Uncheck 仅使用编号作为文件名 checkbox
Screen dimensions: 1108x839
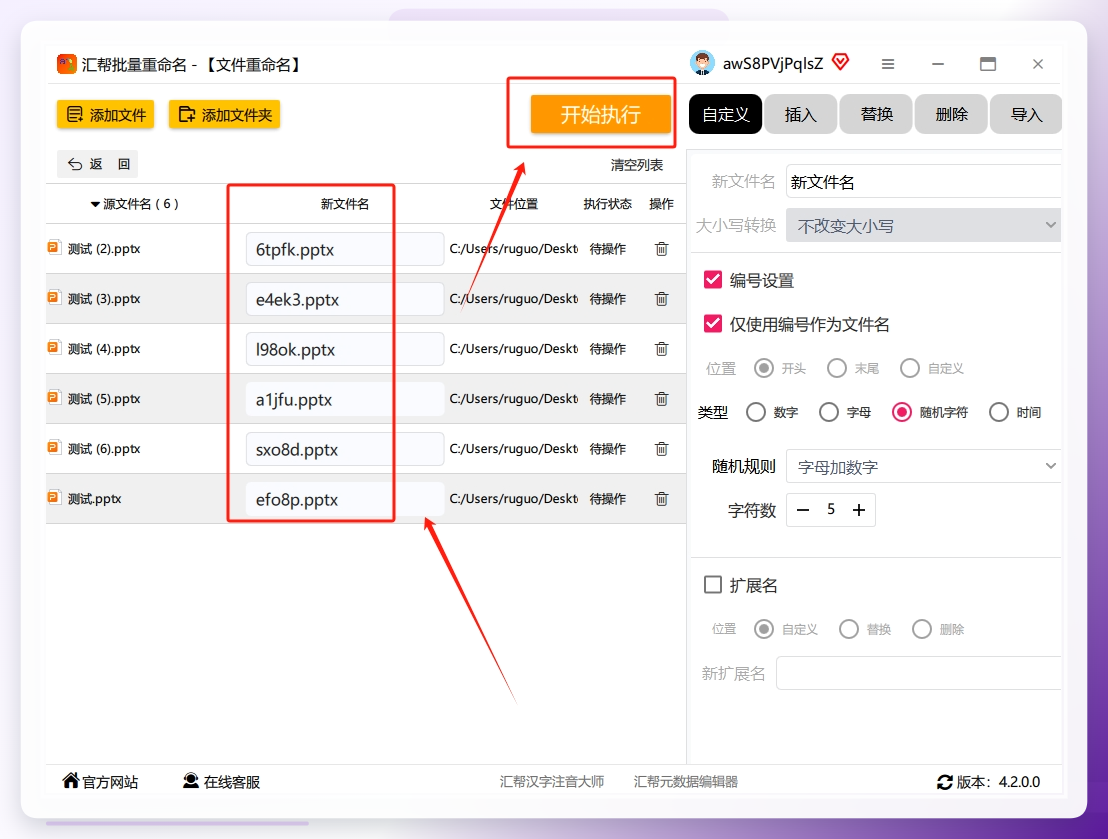coord(713,324)
